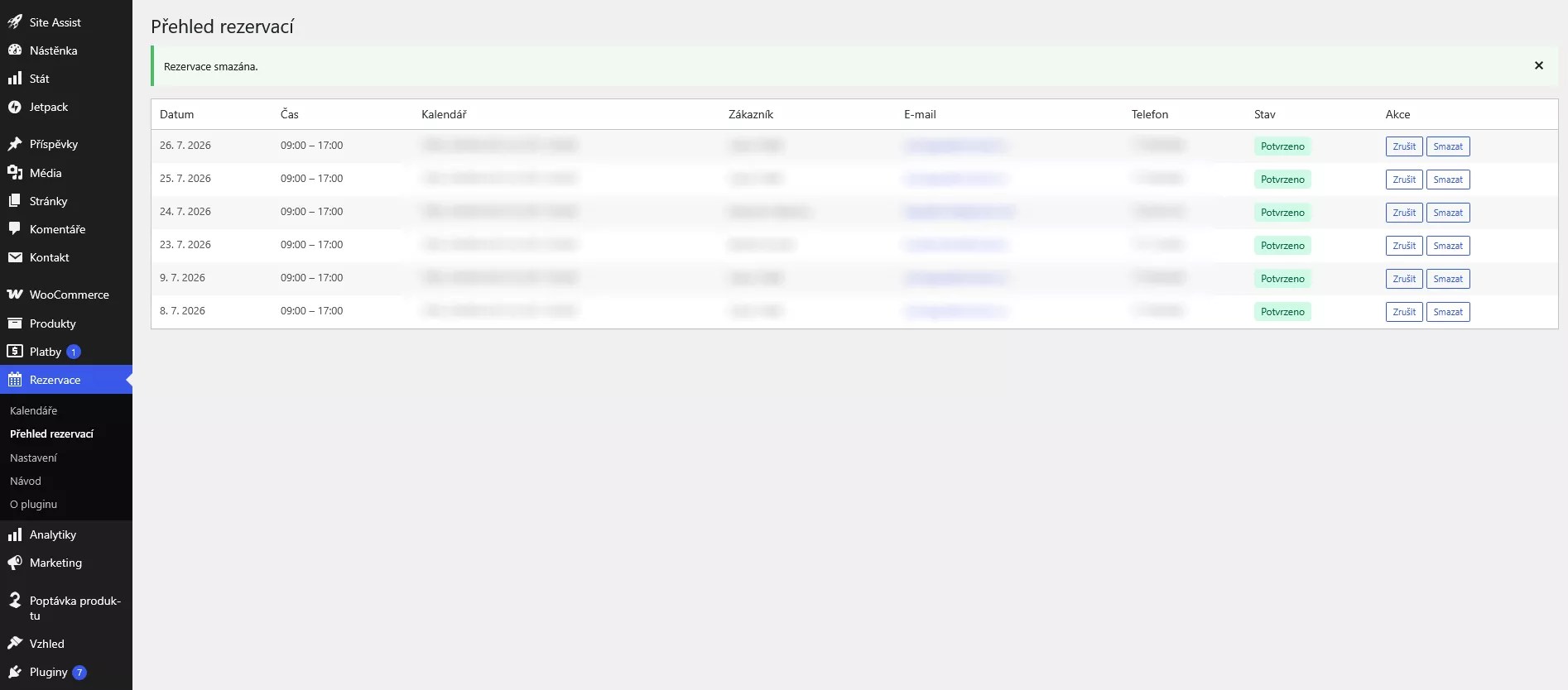The height and width of the screenshot is (690, 1568).
Task: Open the Poptávka produktu icon
Action: click(15, 601)
